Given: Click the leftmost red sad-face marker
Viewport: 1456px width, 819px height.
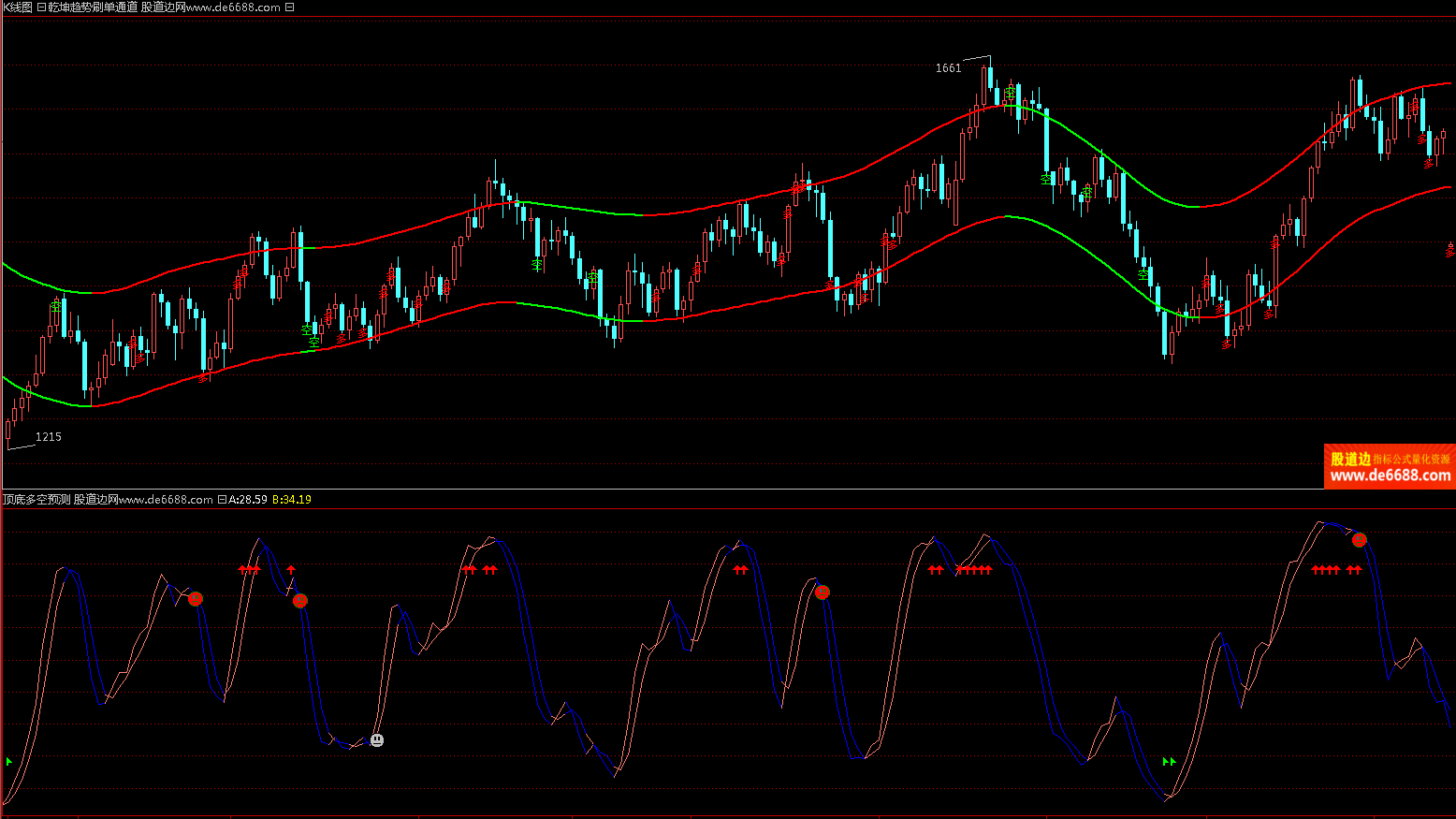Looking at the screenshot, I should pyautogui.click(x=196, y=599).
